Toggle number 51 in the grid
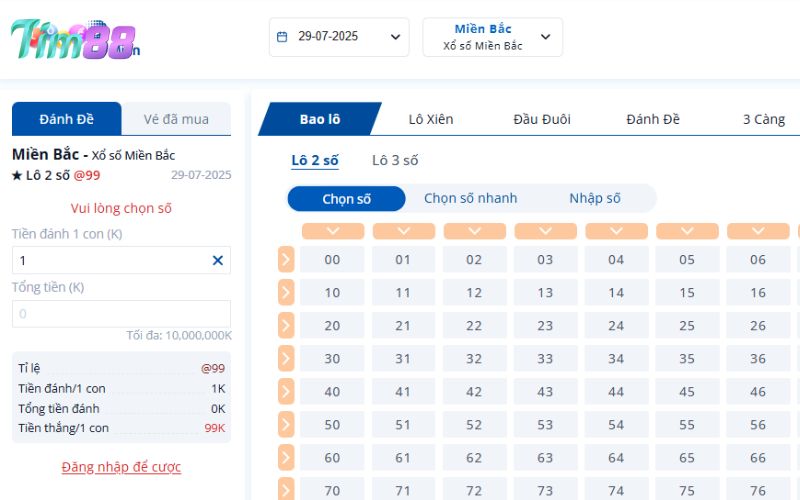800x500 pixels. (x=403, y=425)
